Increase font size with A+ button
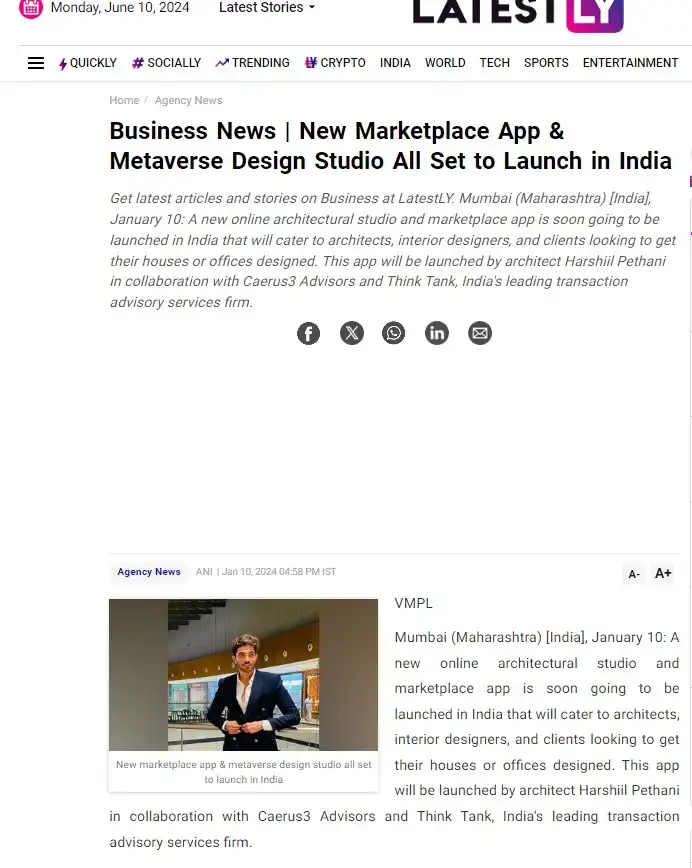The height and width of the screenshot is (868, 692). coord(663,574)
